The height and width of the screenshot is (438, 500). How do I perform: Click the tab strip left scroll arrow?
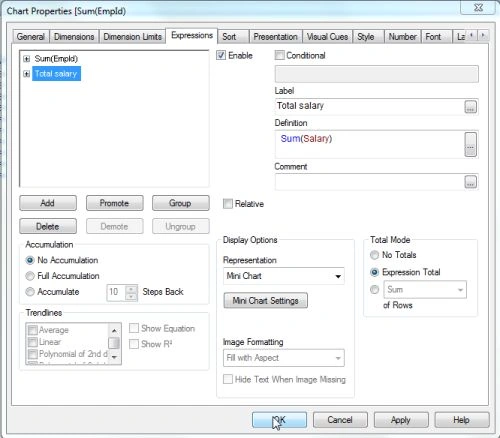point(472,35)
